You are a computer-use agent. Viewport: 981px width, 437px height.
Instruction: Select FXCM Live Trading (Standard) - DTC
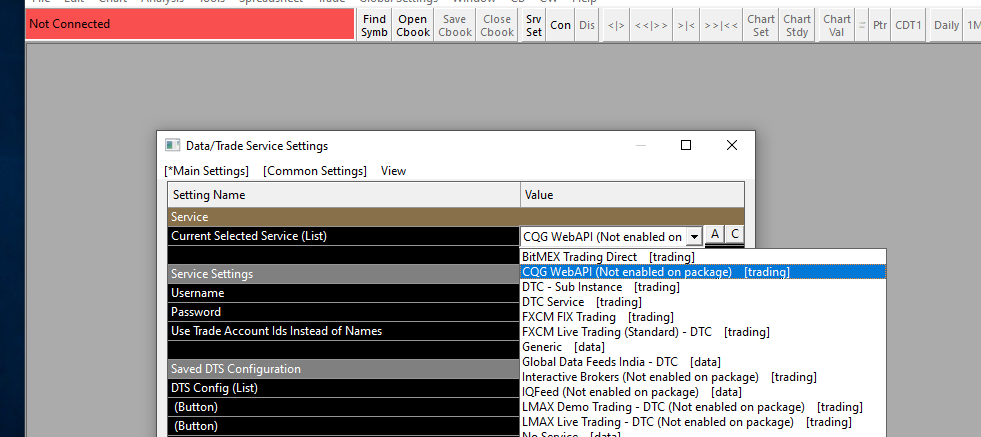click(703, 332)
